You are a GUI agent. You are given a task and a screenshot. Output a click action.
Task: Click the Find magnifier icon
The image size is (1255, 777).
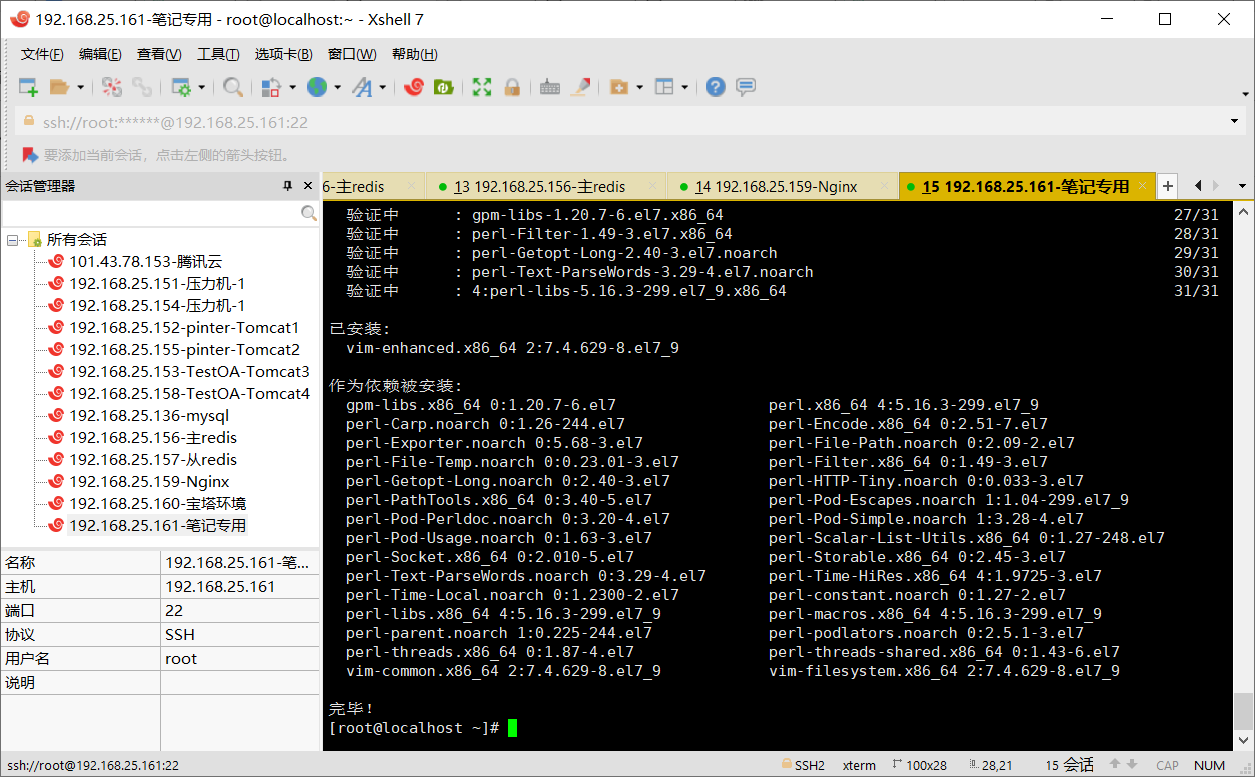[233, 87]
